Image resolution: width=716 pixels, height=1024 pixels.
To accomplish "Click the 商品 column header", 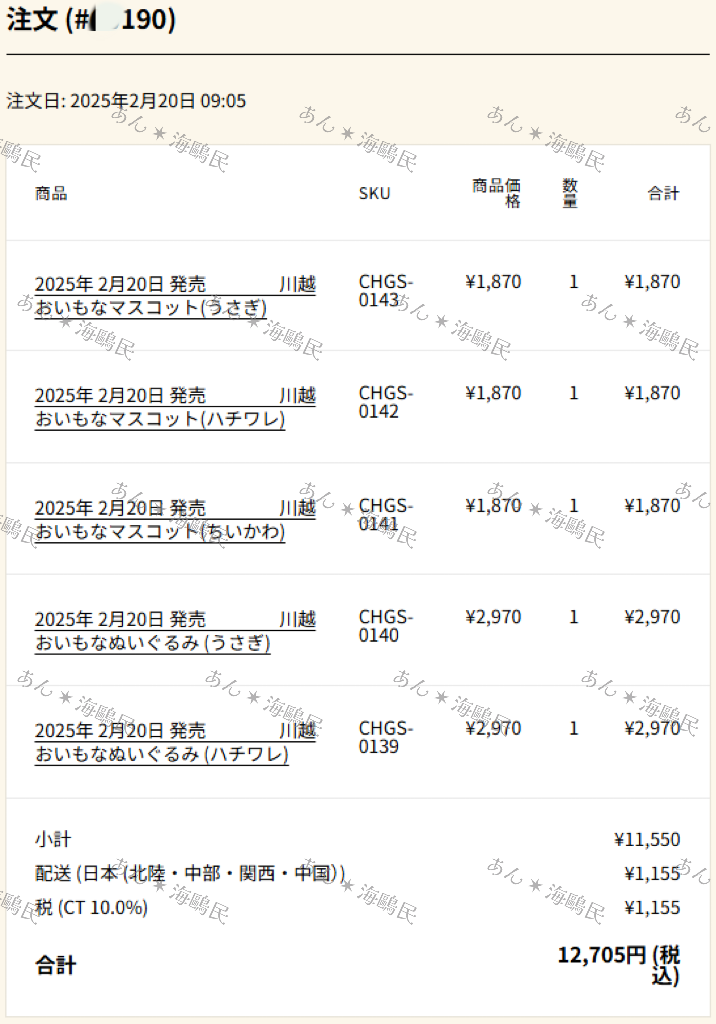I will pos(51,193).
